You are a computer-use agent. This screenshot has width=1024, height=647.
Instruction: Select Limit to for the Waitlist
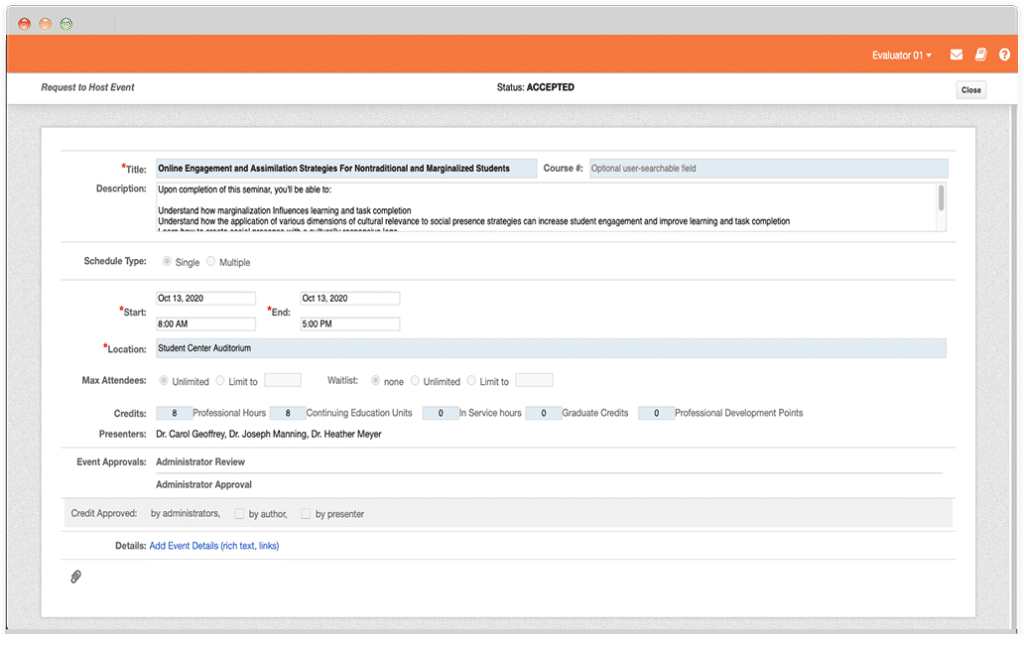pyautogui.click(x=473, y=380)
